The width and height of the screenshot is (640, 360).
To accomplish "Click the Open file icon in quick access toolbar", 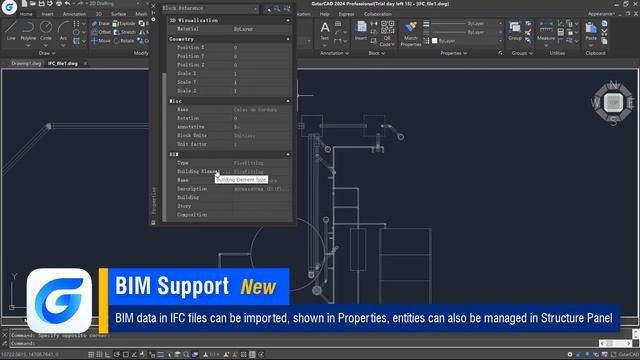I will pos(33,4).
